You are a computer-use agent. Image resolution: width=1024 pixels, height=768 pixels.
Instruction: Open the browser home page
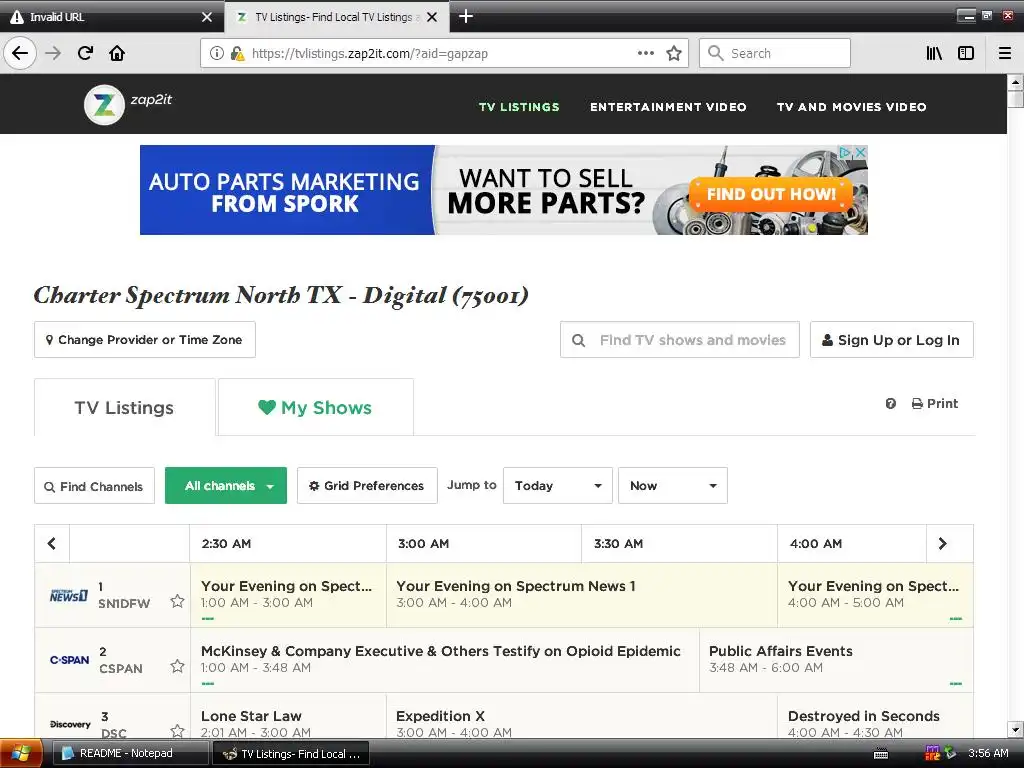[x=117, y=53]
